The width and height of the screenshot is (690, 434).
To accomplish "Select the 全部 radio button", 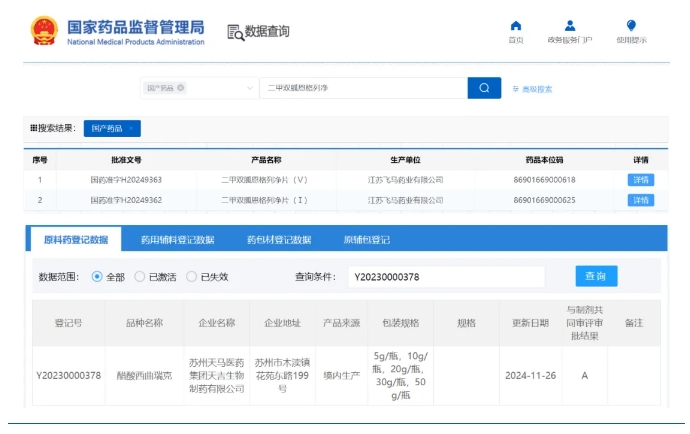I will coord(97,277).
